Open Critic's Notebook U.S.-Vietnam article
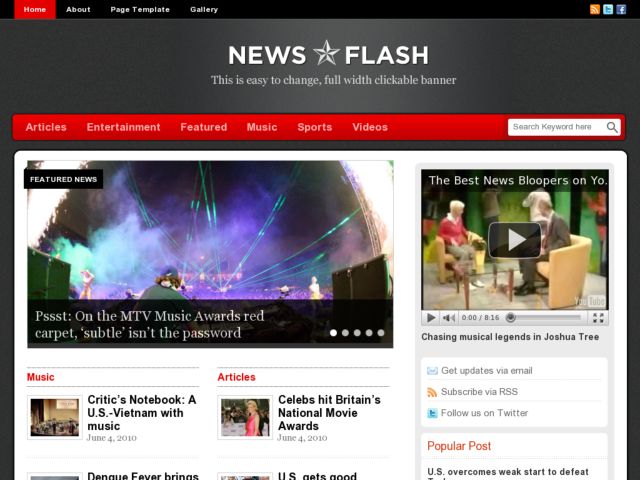Viewport: 640px width, 480px height. pos(142,413)
